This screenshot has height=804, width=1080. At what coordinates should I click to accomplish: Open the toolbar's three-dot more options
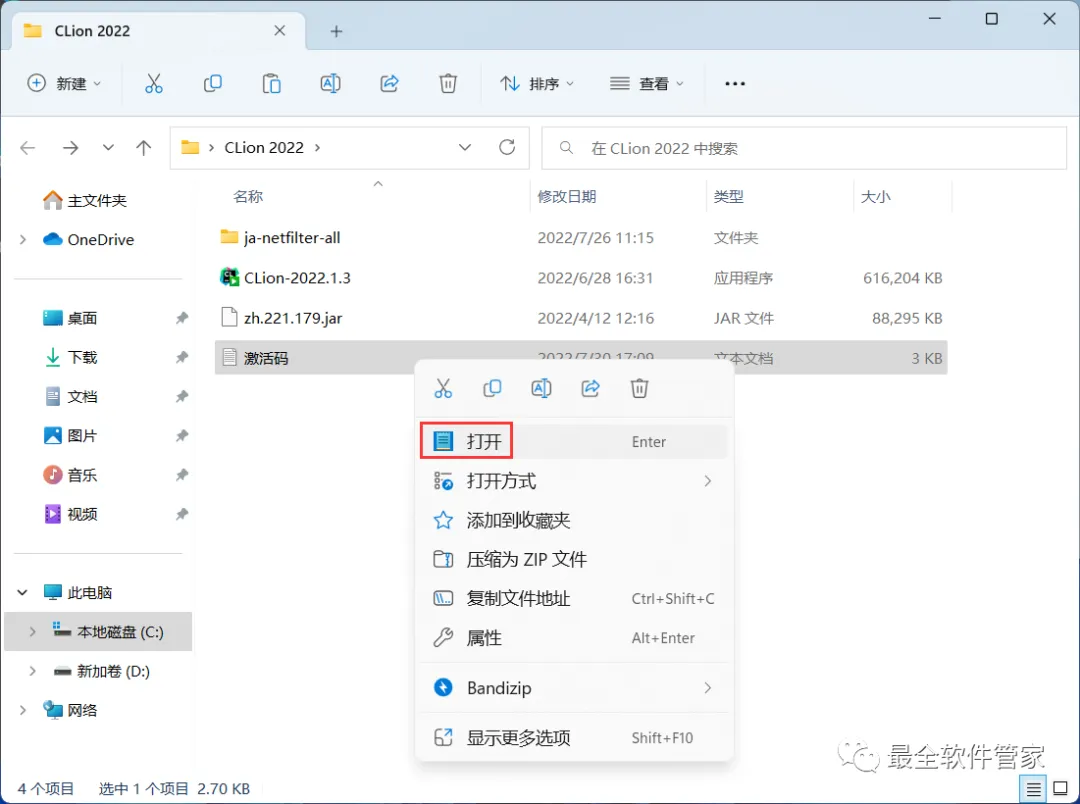(735, 83)
